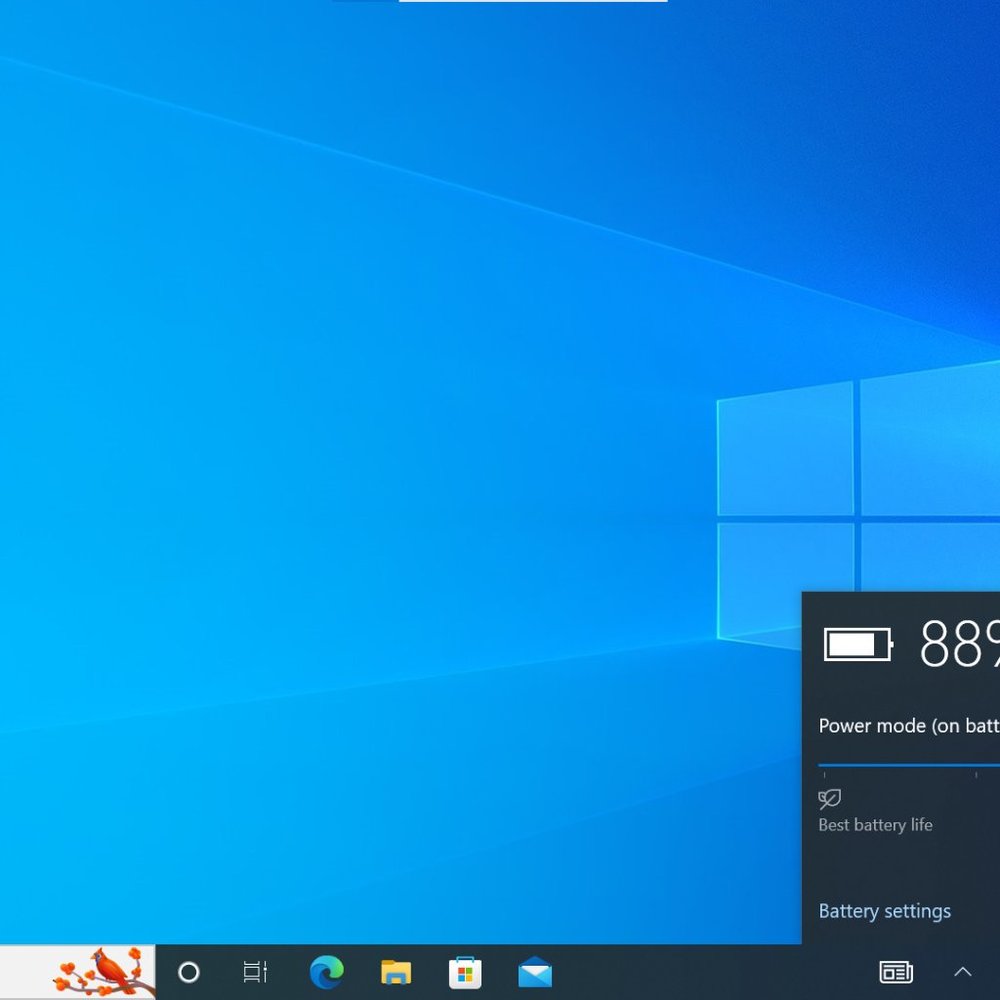
Task: Open the News and interests taskbar icon
Action: point(896,973)
